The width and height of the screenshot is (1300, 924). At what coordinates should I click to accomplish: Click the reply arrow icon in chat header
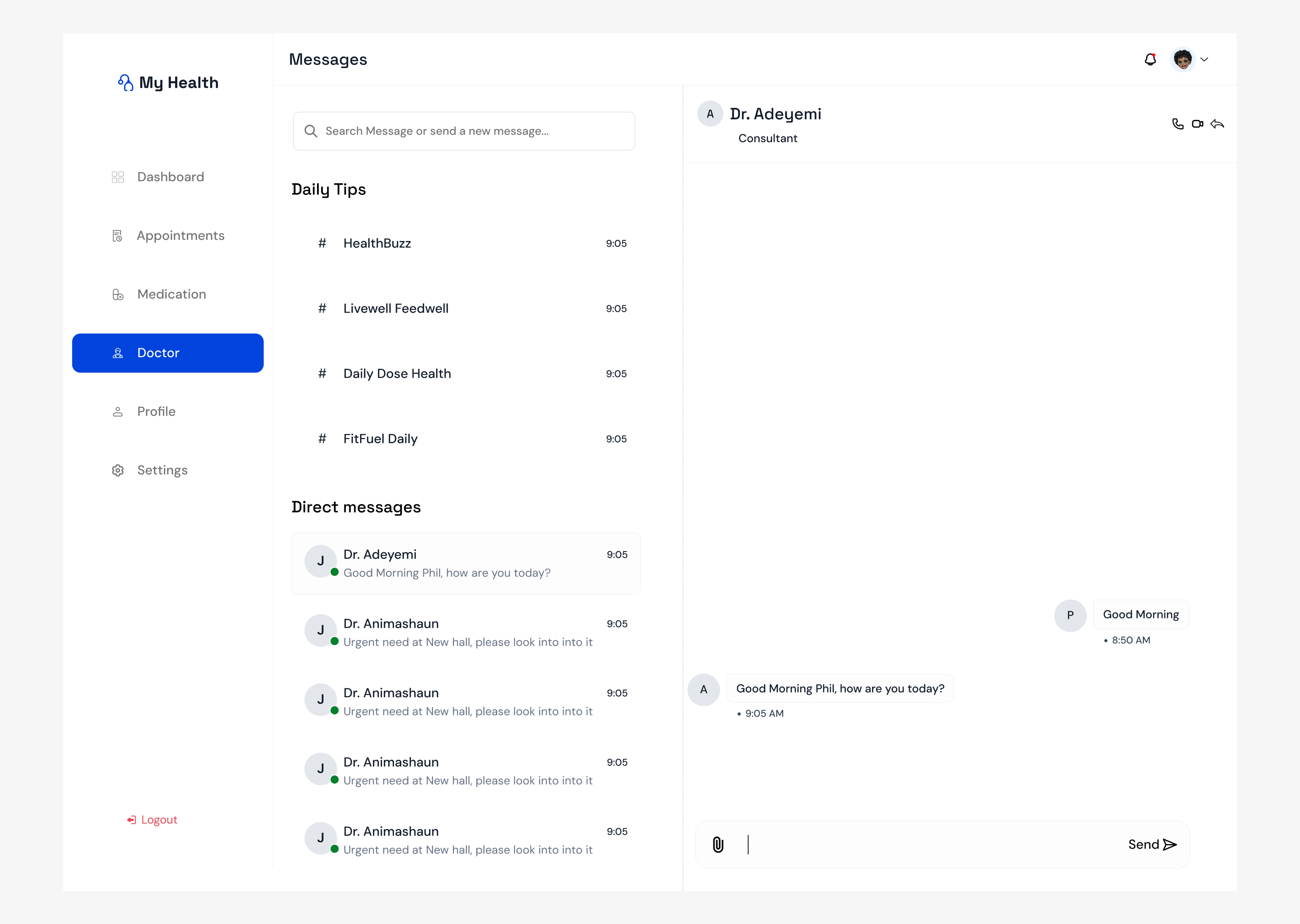click(1217, 124)
